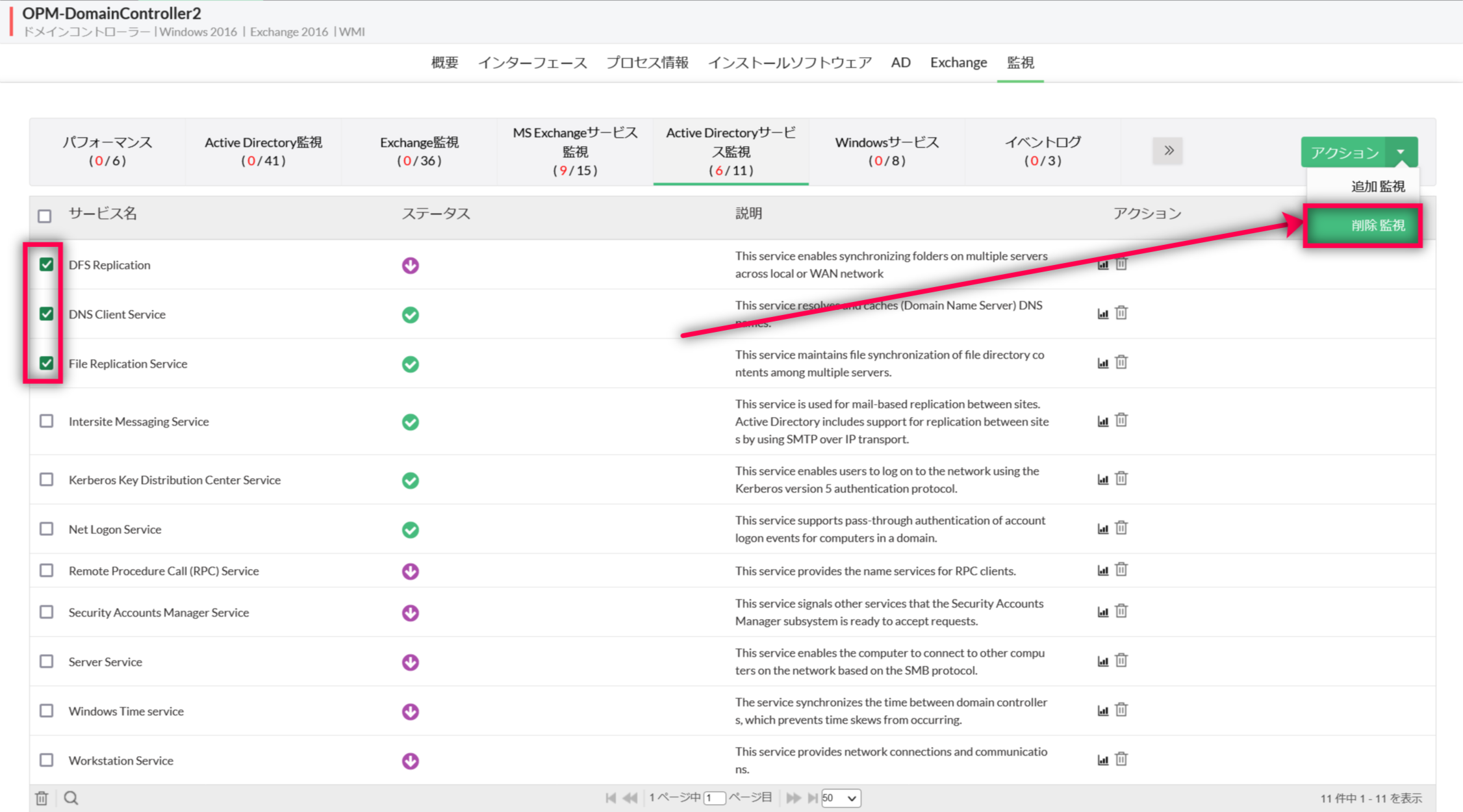Click graph icon for Server Service
Viewport: 1463px width, 812px height.
pos(1102,661)
